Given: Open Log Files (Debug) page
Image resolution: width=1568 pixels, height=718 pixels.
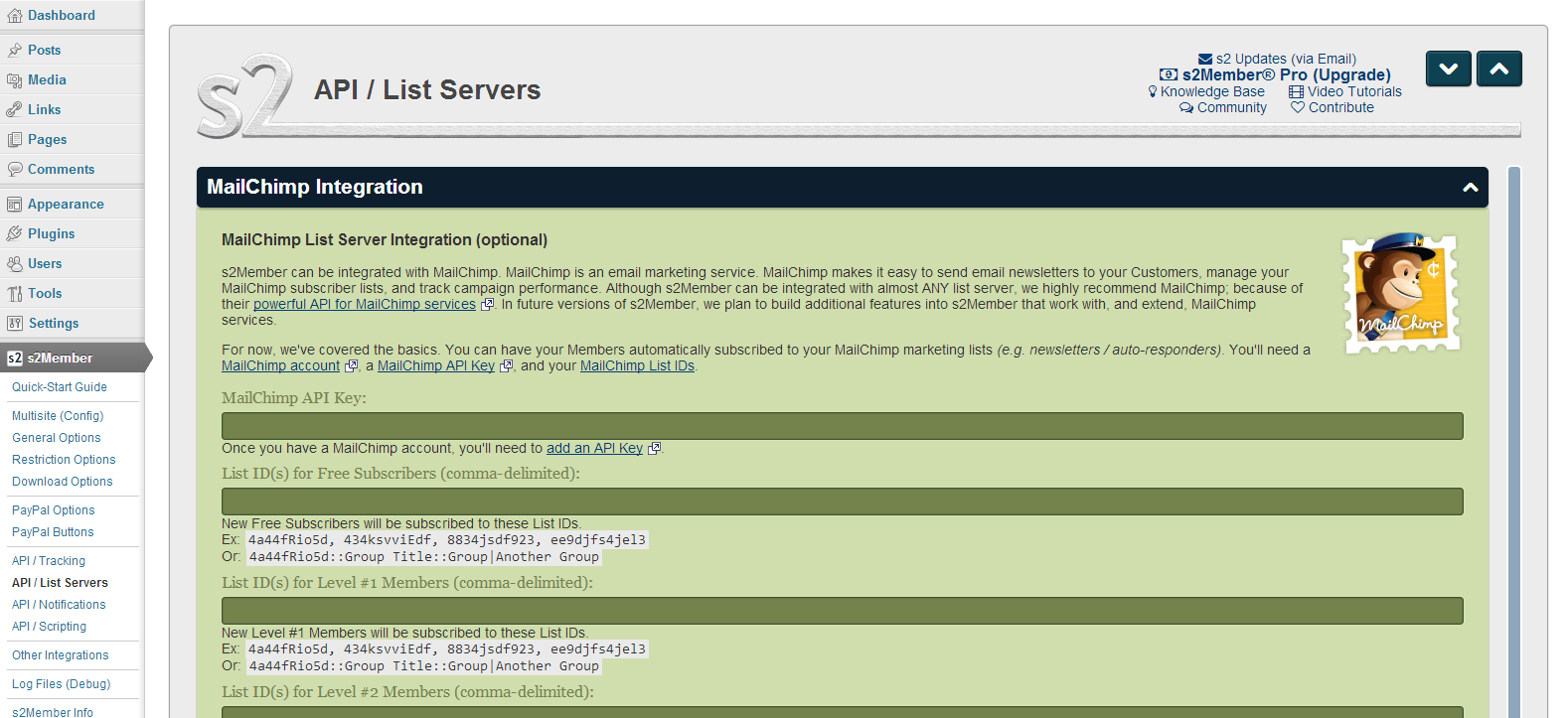Looking at the screenshot, I should coord(62,684).
